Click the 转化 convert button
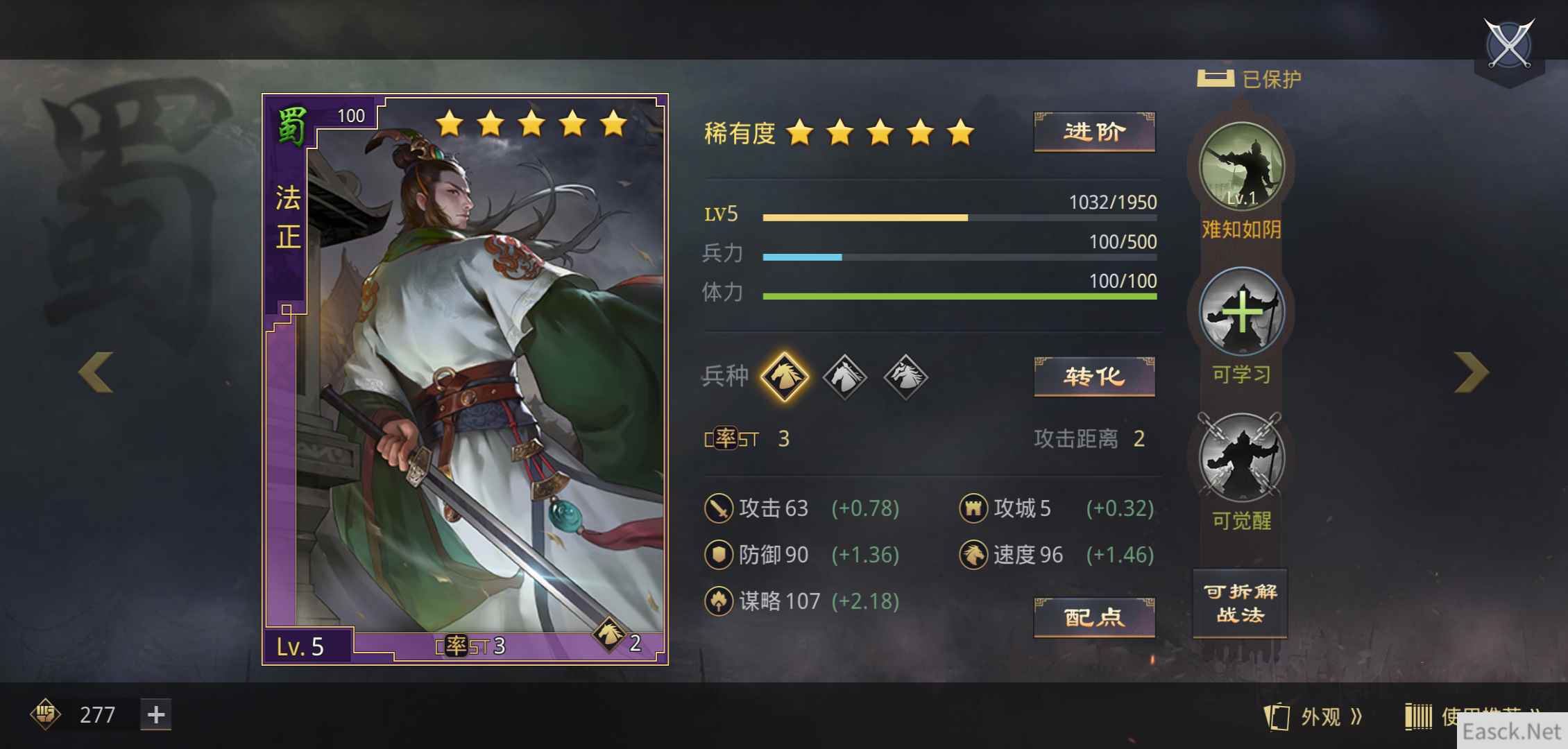Image resolution: width=1568 pixels, height=749 pixels. coord(1094,377)
